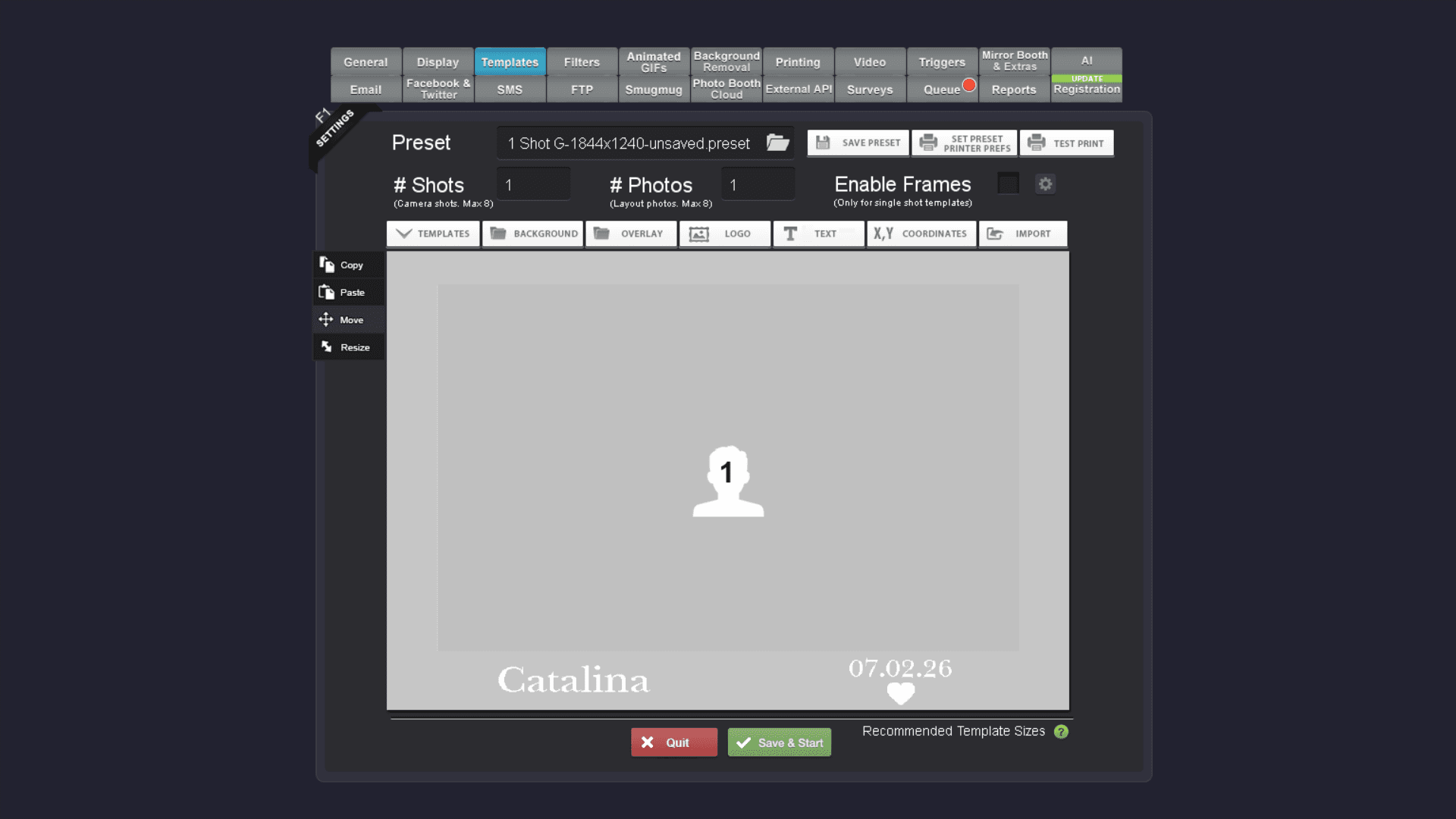Expand the Templates dropdown
Viewport: 1456px width, 819px height.
[x=433, y=234]
